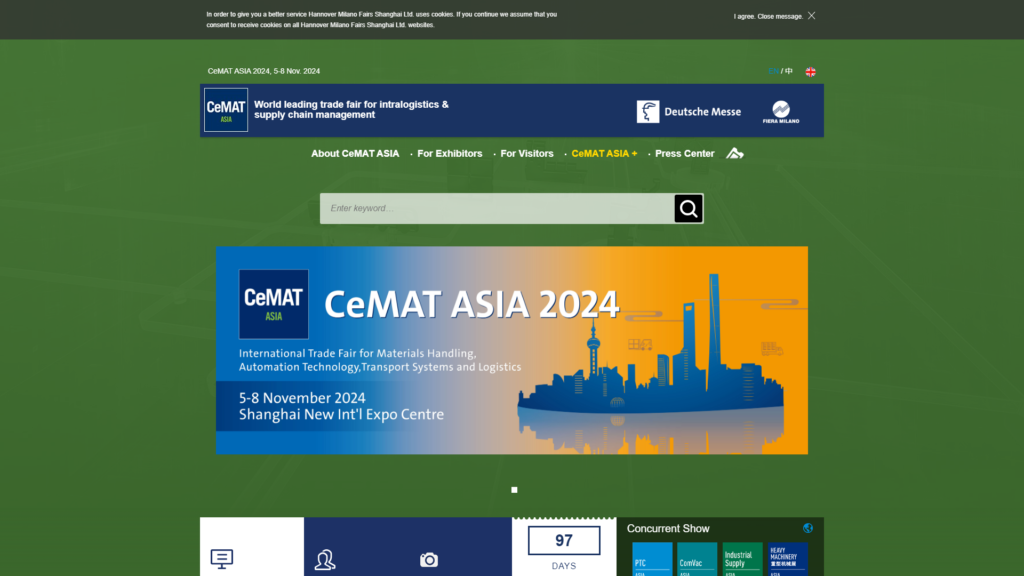Click the icon after Press Center

(x=735, y=153)
